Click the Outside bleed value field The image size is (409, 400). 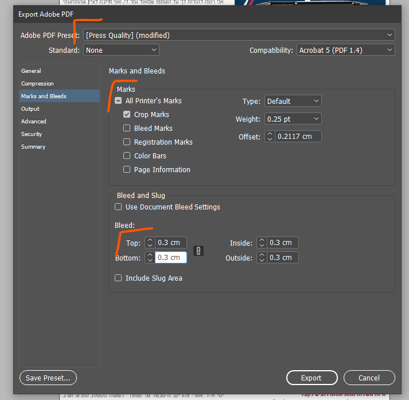pyautogui.click(x=282, y=257)
